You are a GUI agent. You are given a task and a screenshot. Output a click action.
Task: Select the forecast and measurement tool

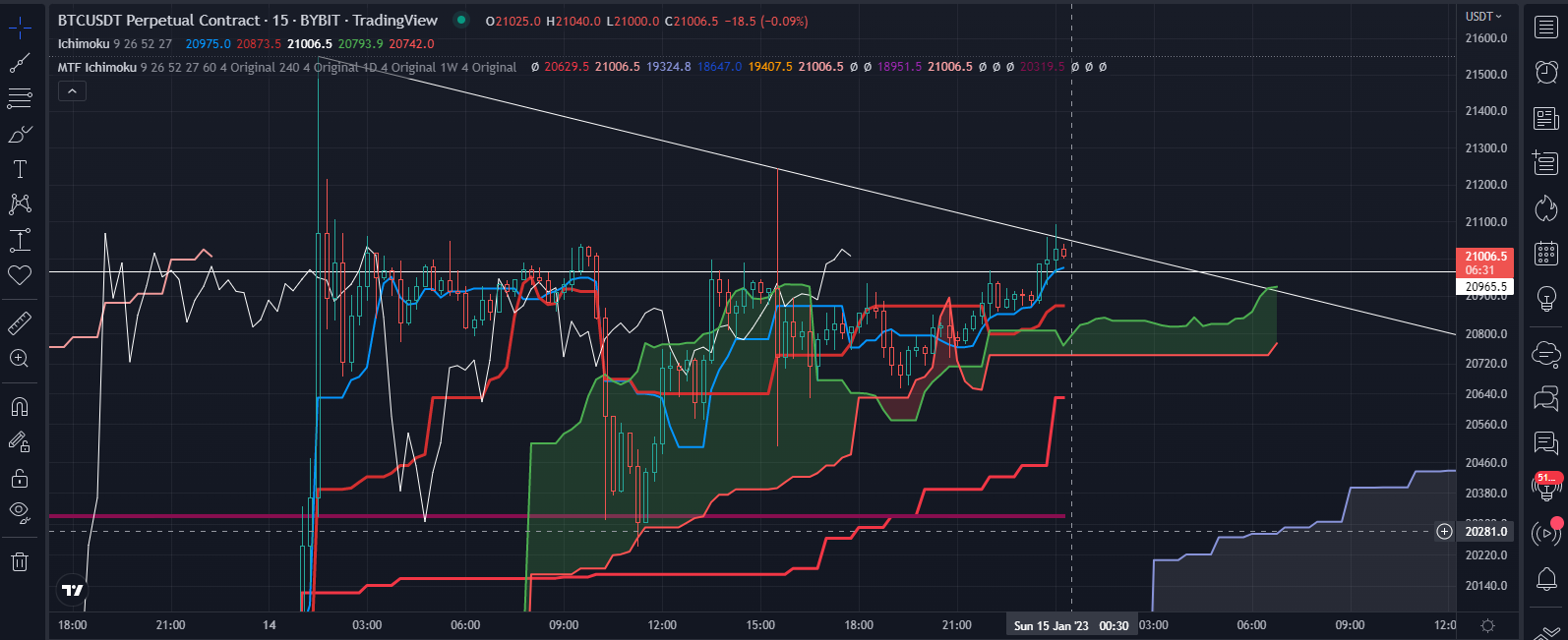20,240
